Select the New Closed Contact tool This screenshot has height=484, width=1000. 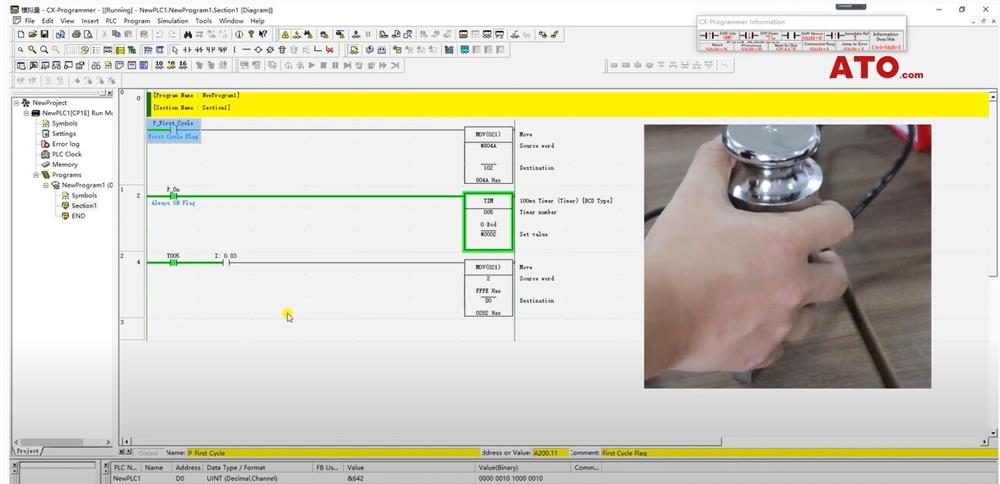click(x=199, y=50)
